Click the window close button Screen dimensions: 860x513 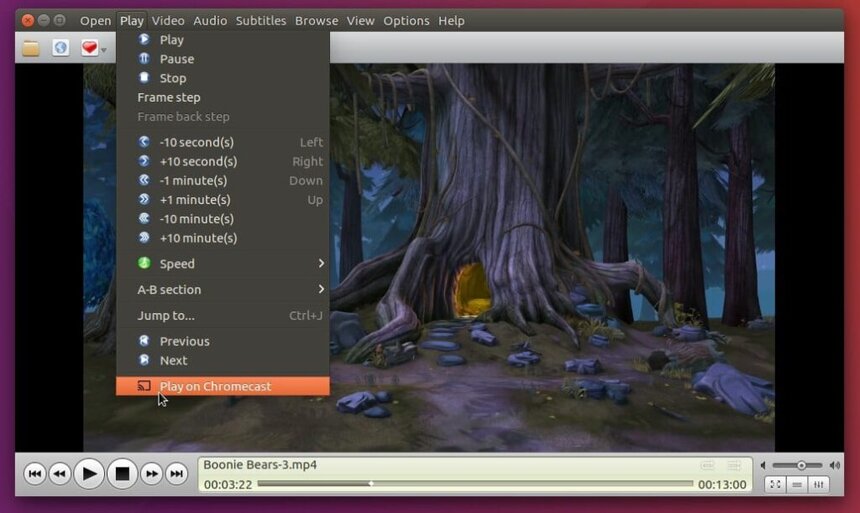pos(28,21)
